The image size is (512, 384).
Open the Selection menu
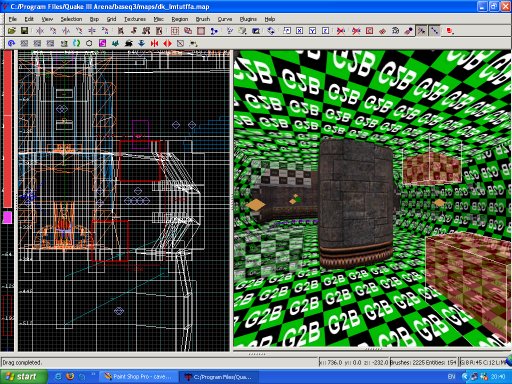[71, 19]
